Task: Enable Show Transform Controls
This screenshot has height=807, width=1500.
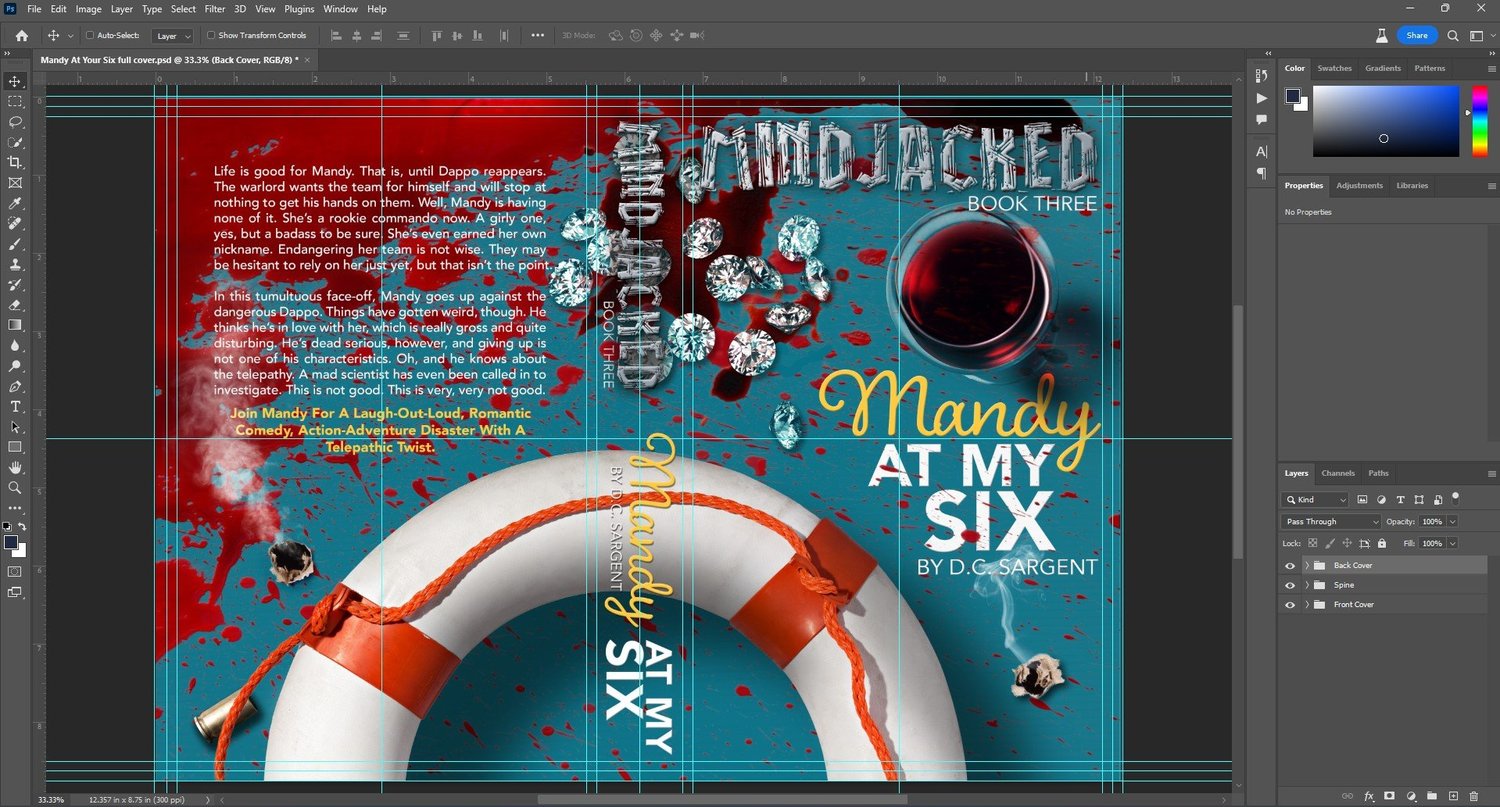Action: (210, 35)
